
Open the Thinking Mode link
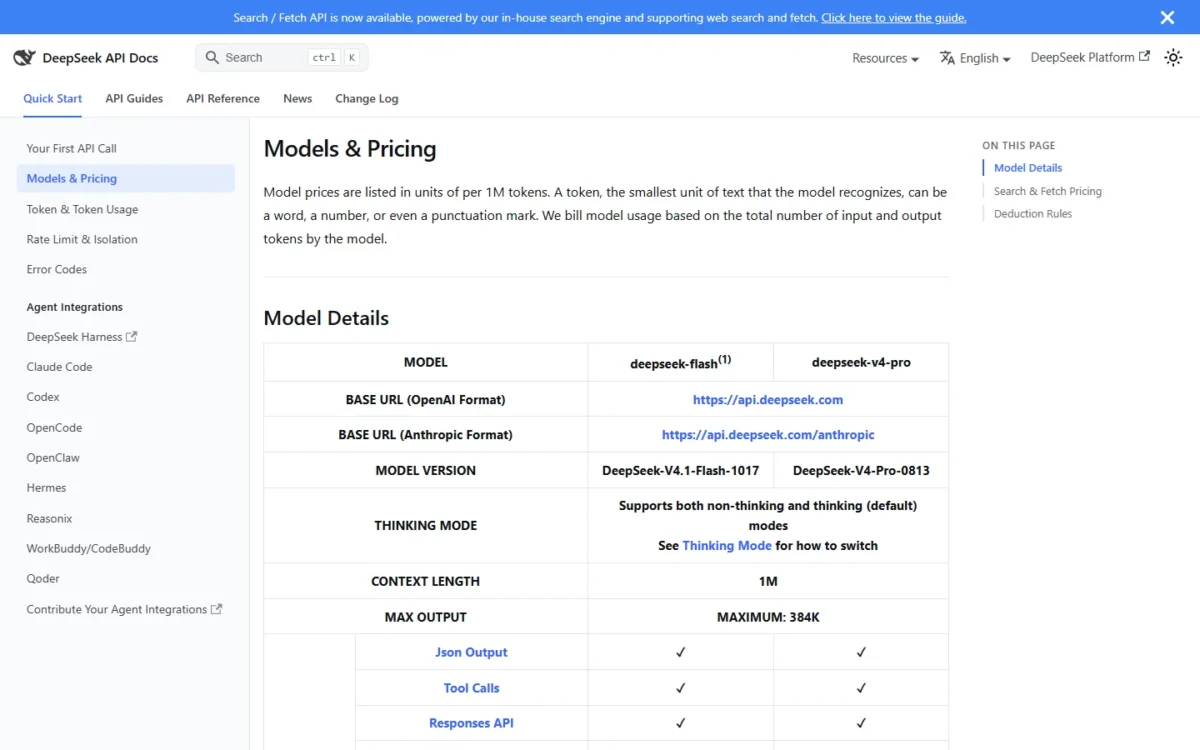(x=727, y=545)
